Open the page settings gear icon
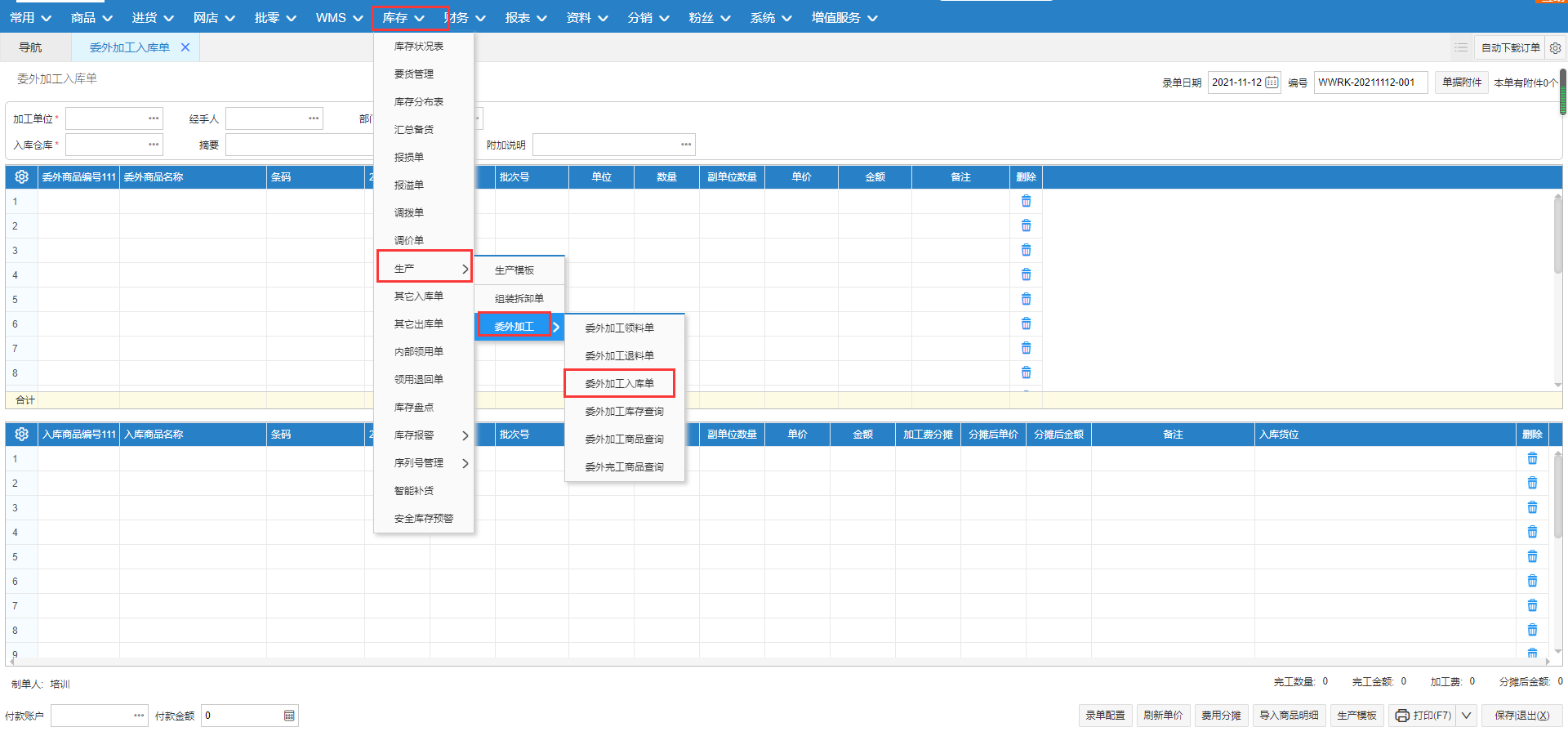 (1555, 48)
